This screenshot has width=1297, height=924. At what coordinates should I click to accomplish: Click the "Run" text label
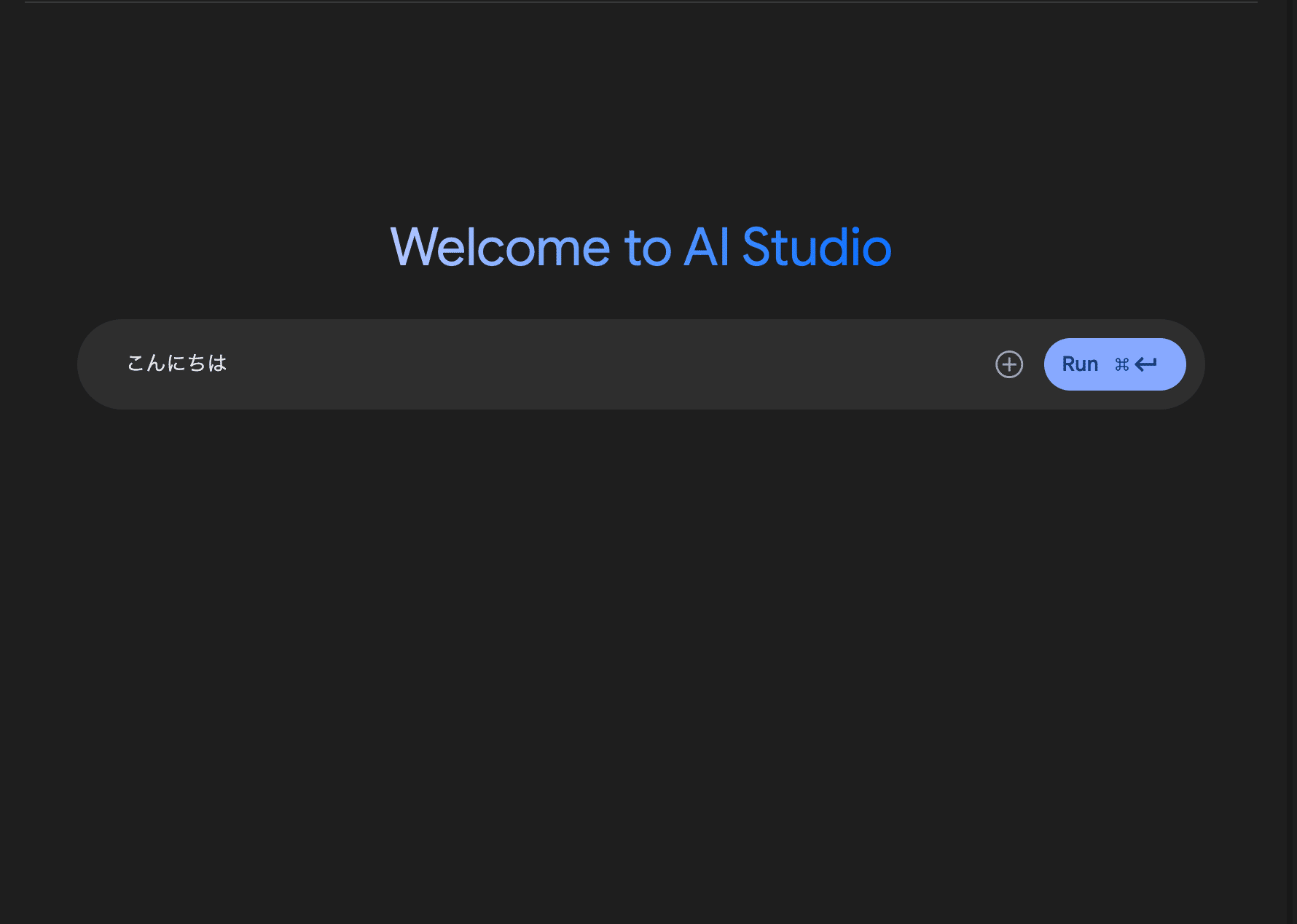tap(1079, 364)
